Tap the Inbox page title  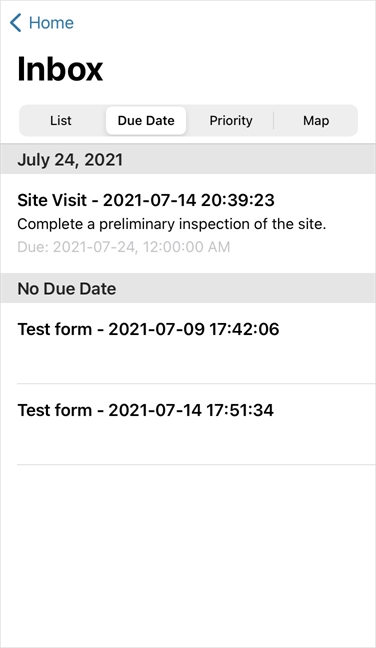click(x=60, y=69)
